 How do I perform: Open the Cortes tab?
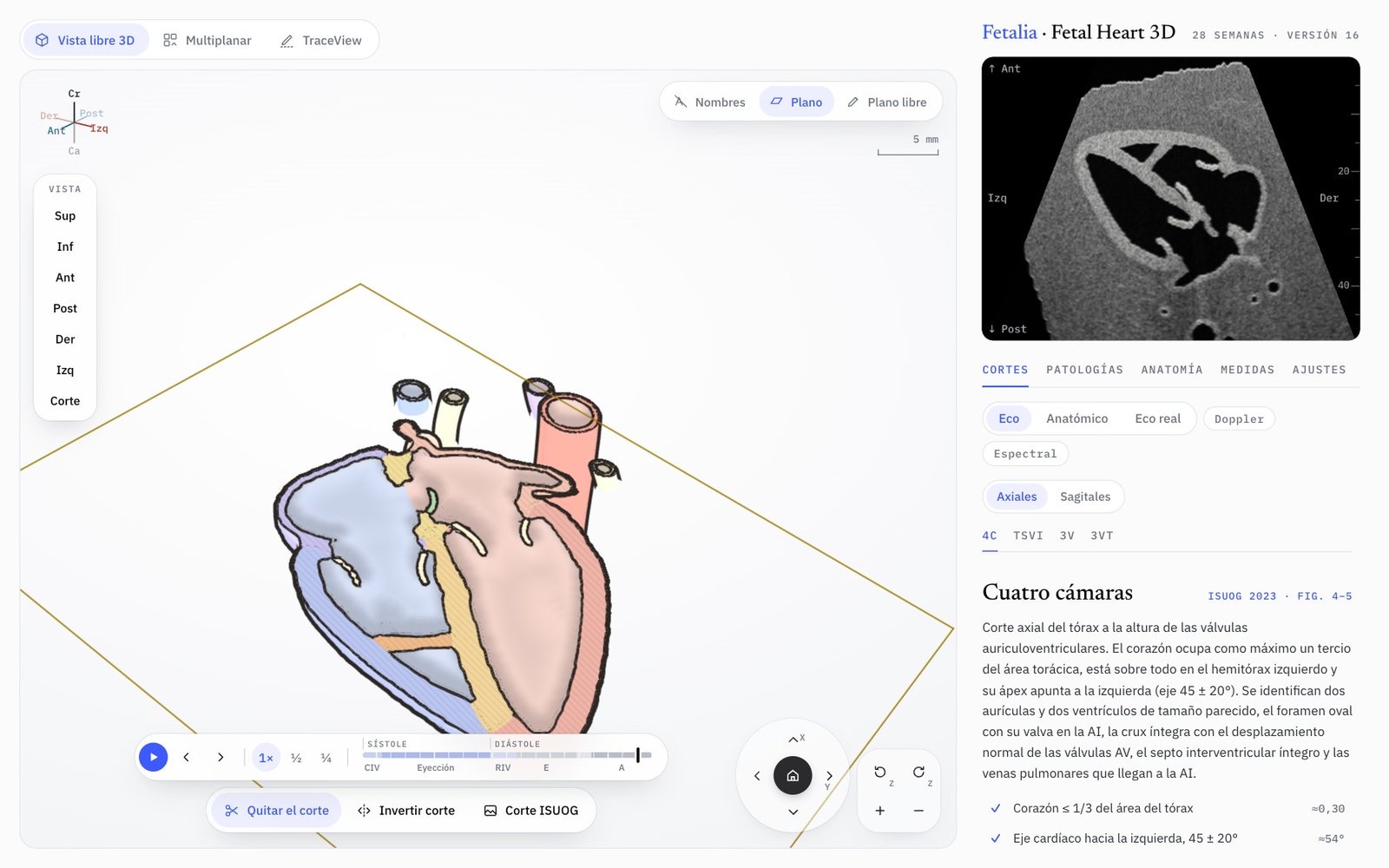(x=1005, y=370)
